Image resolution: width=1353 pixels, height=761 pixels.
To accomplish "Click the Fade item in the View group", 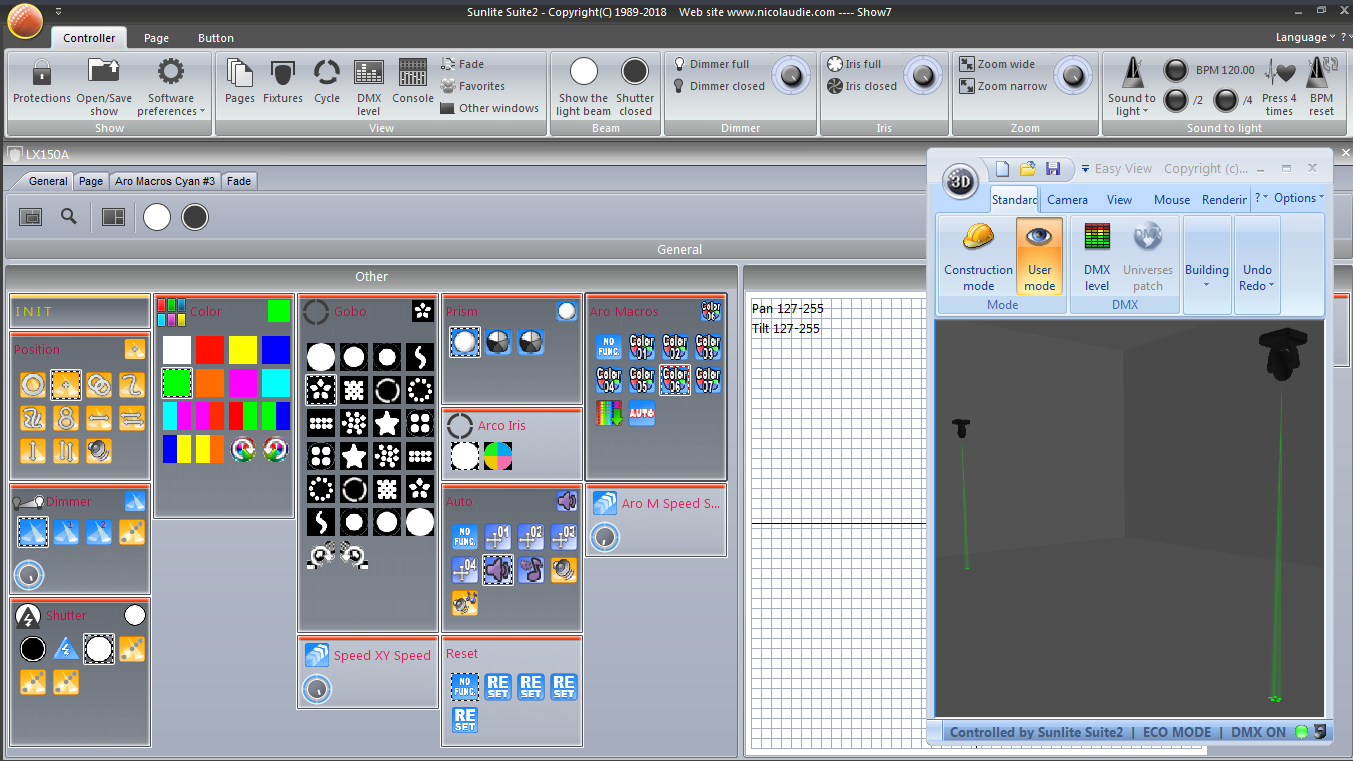I will (462, 64).
